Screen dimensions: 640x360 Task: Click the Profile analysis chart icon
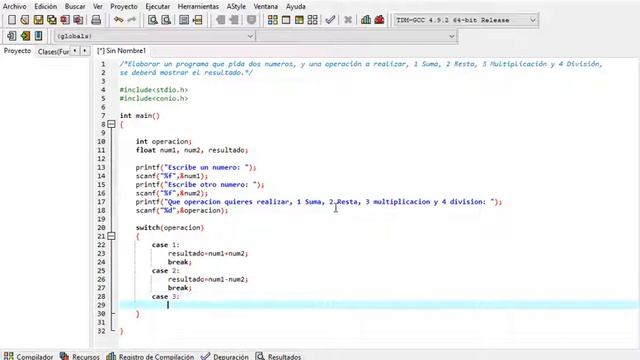(366, 20)
